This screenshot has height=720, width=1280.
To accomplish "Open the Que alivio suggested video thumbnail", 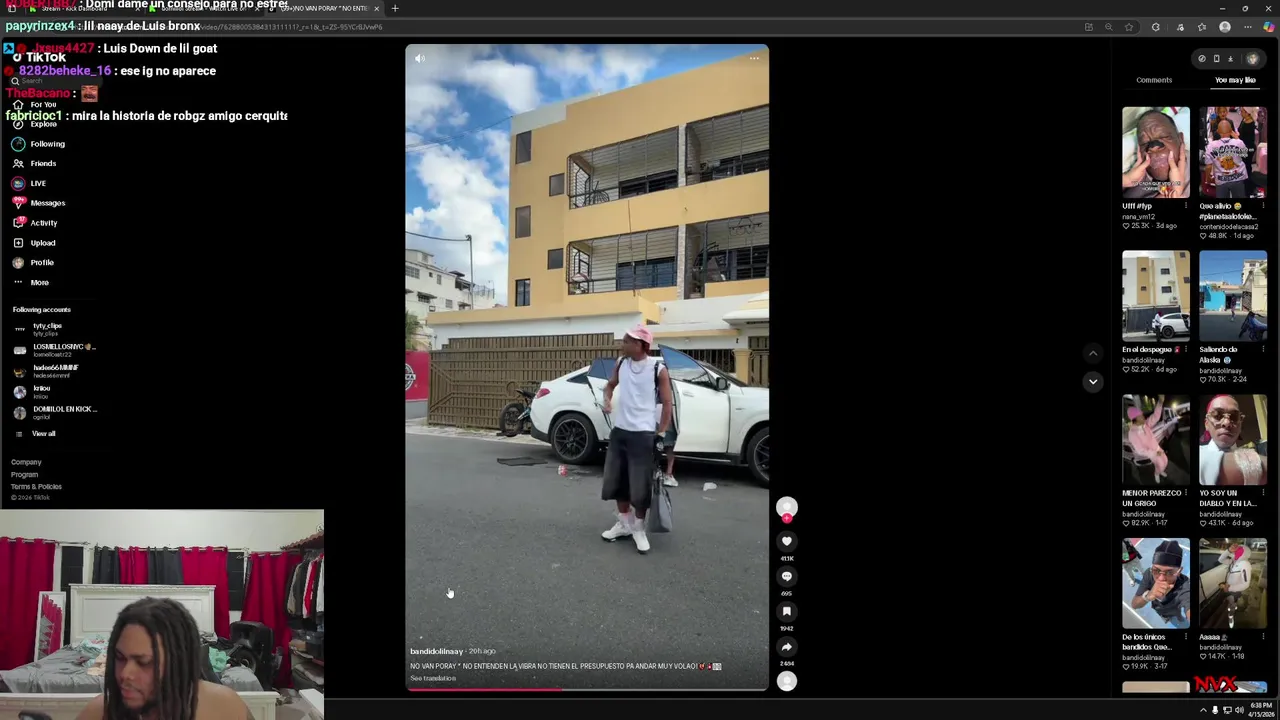I will tap(1233, 152).
